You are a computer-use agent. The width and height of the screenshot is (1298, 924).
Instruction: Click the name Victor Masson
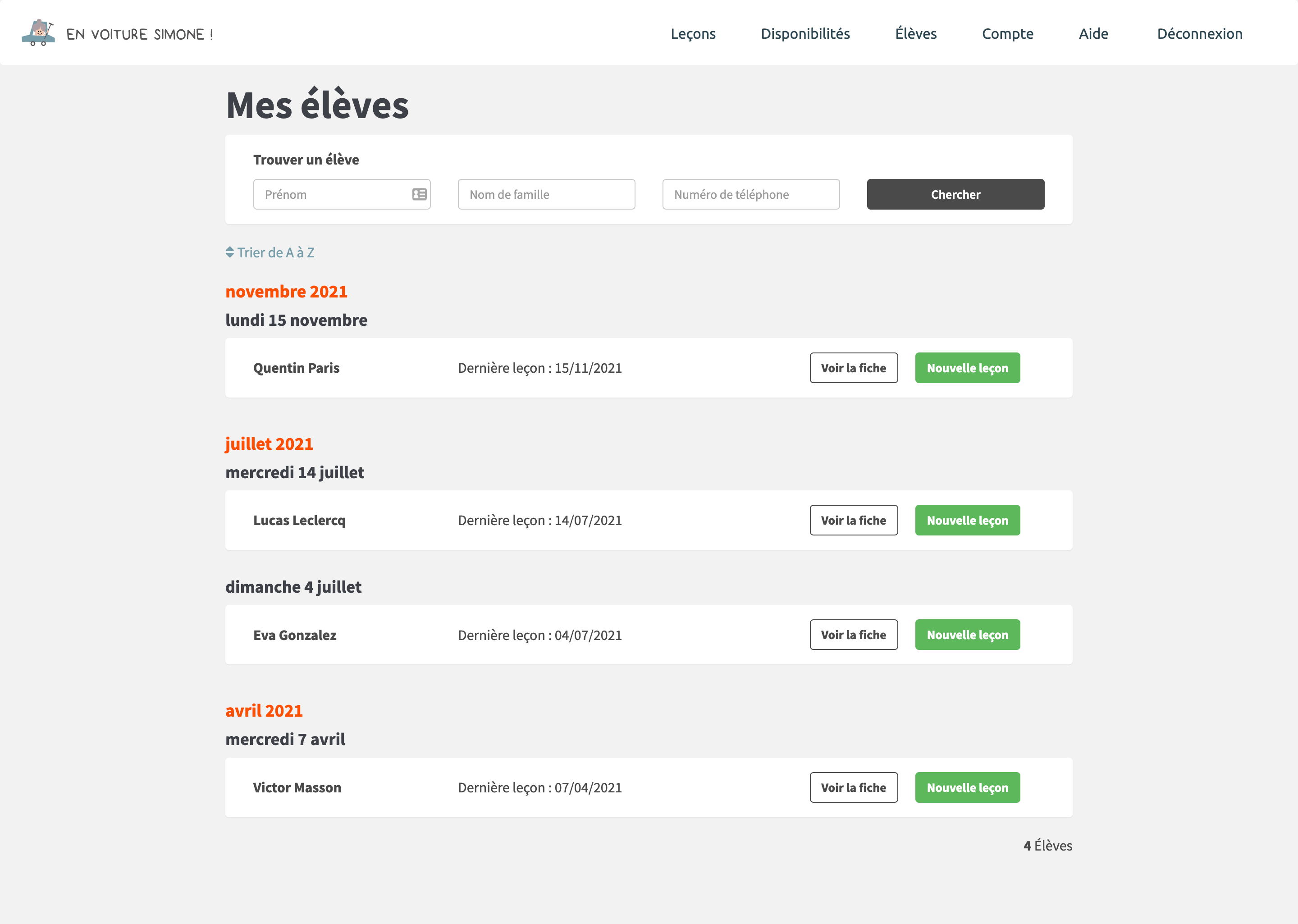tap(297, 787)
